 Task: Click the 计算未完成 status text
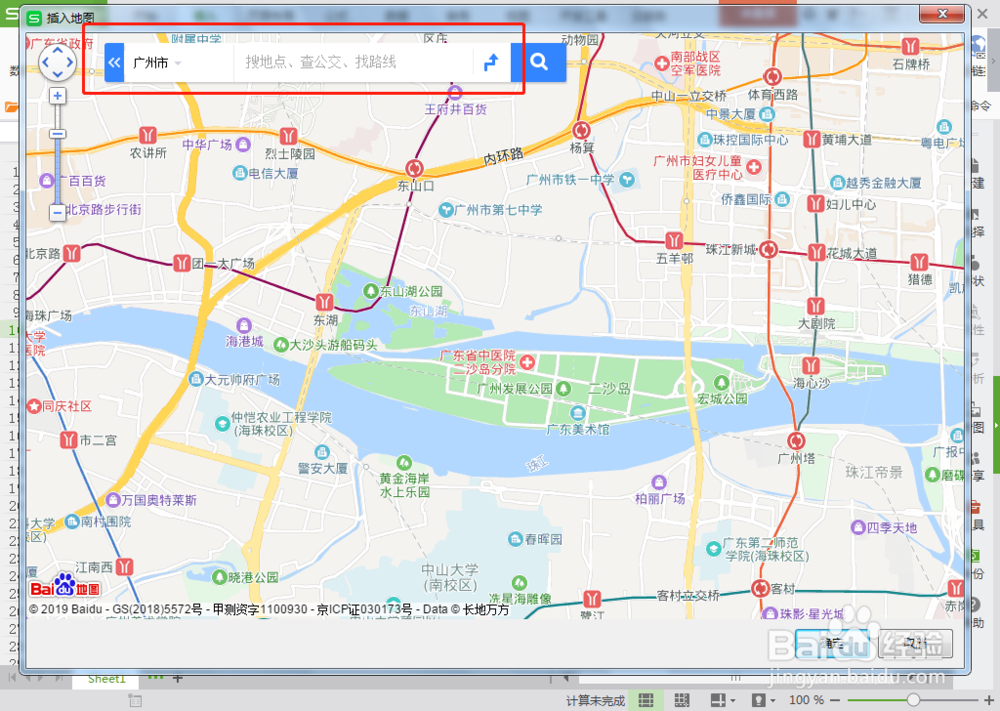[595, 701]
